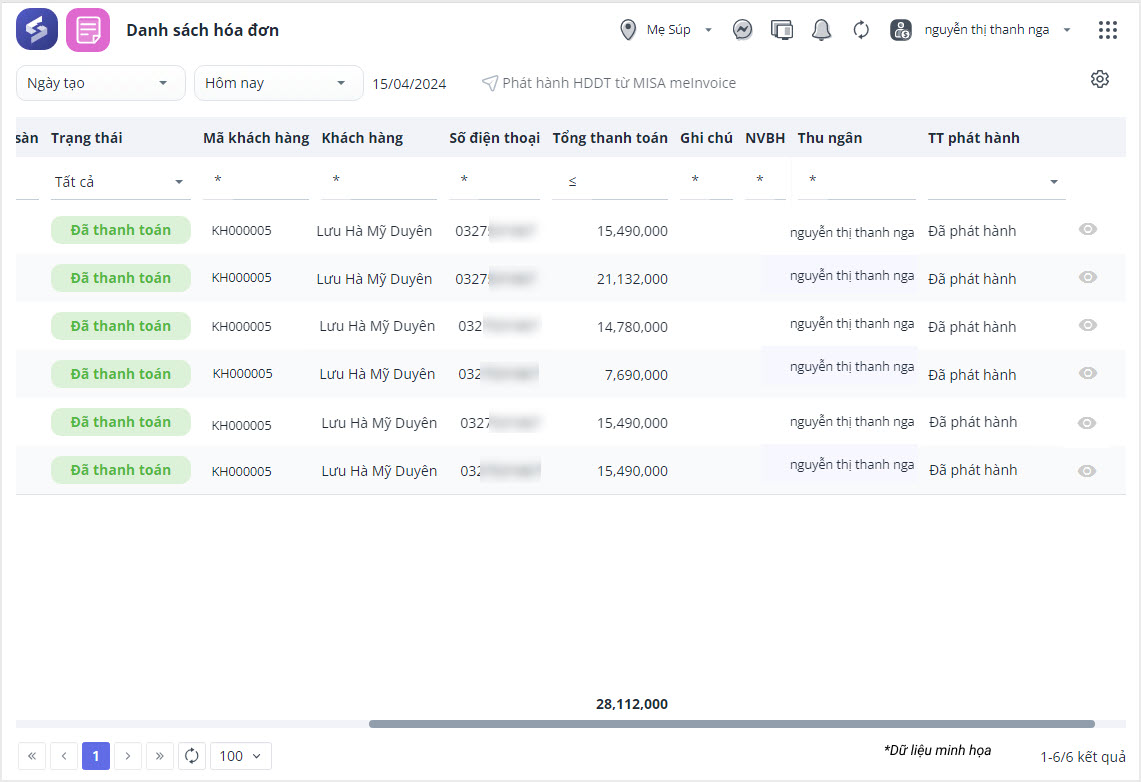Toggle eye icon for 14,780,000 invoice
1141x782 pixels.
1088,325
